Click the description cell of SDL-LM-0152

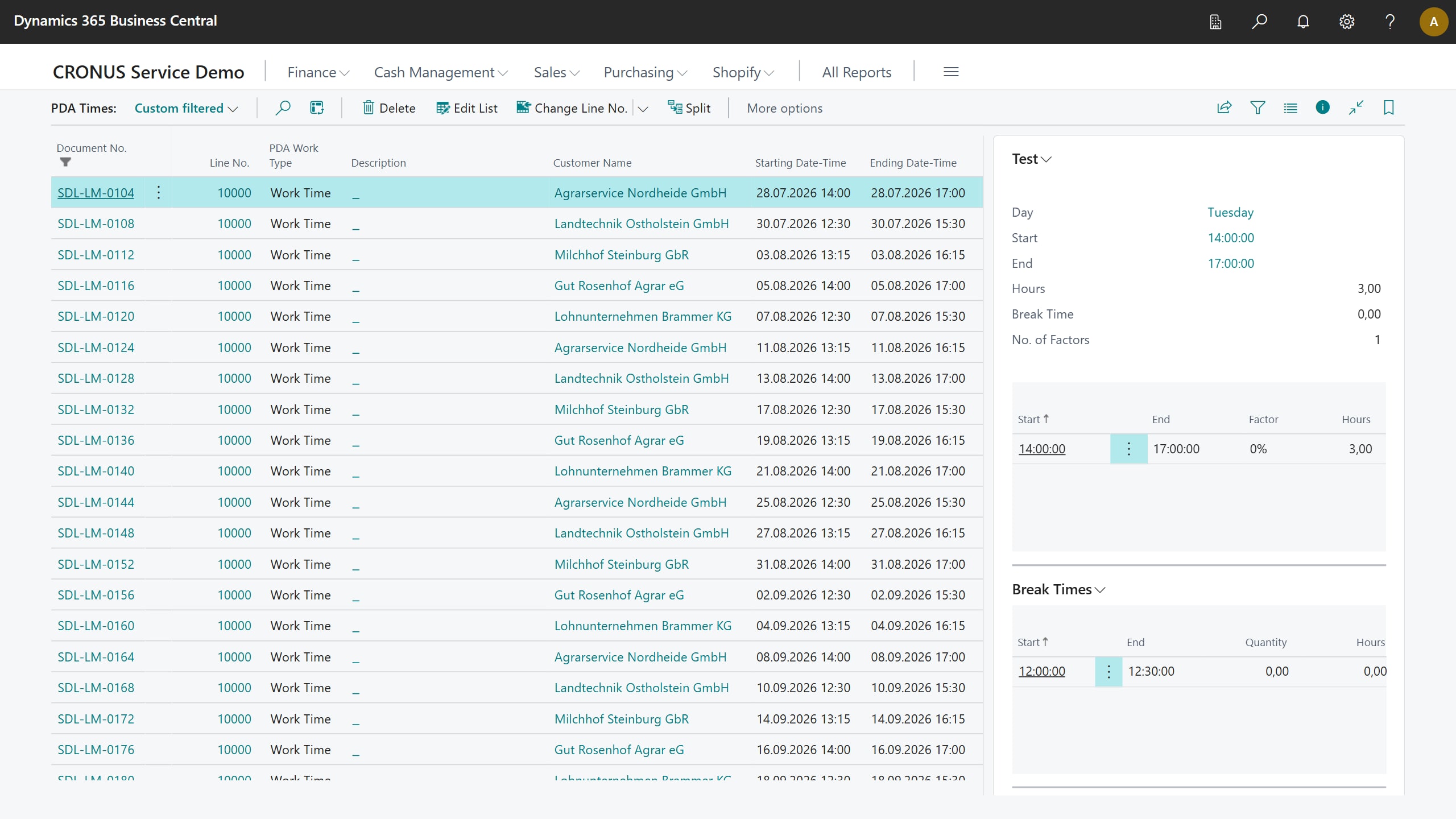(446, 564)
